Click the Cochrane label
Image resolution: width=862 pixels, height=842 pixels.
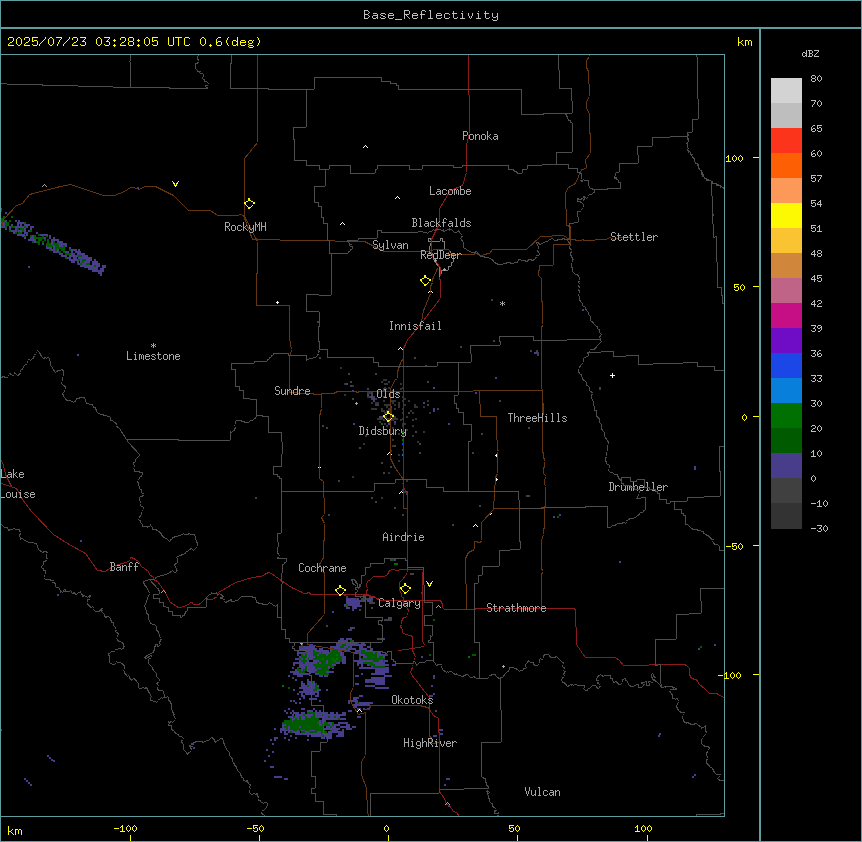(x=322, y=568)
